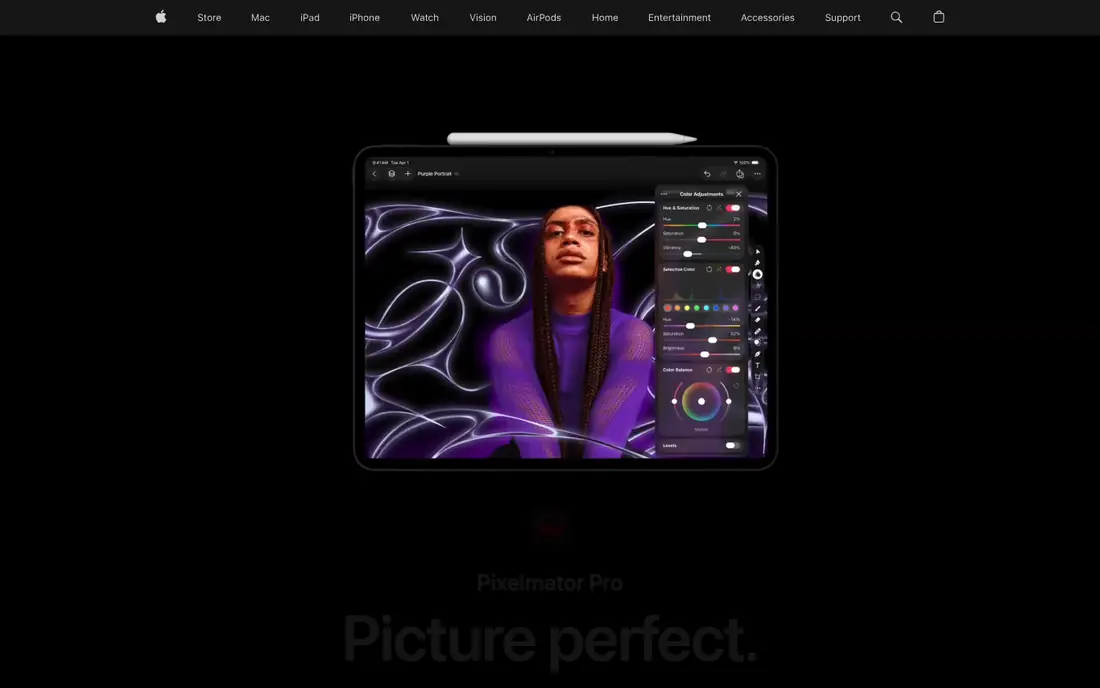The image size is (1100, 688).
Task: Close the Color Adjustments panel
Action: point(738,194)
